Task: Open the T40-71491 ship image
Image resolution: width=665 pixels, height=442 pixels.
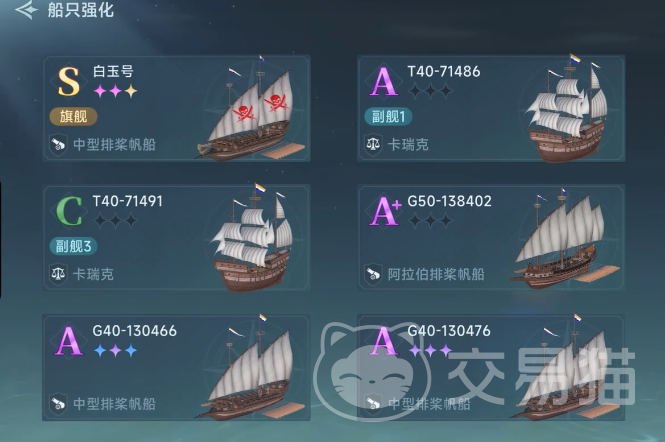Action: pos(252,240)
